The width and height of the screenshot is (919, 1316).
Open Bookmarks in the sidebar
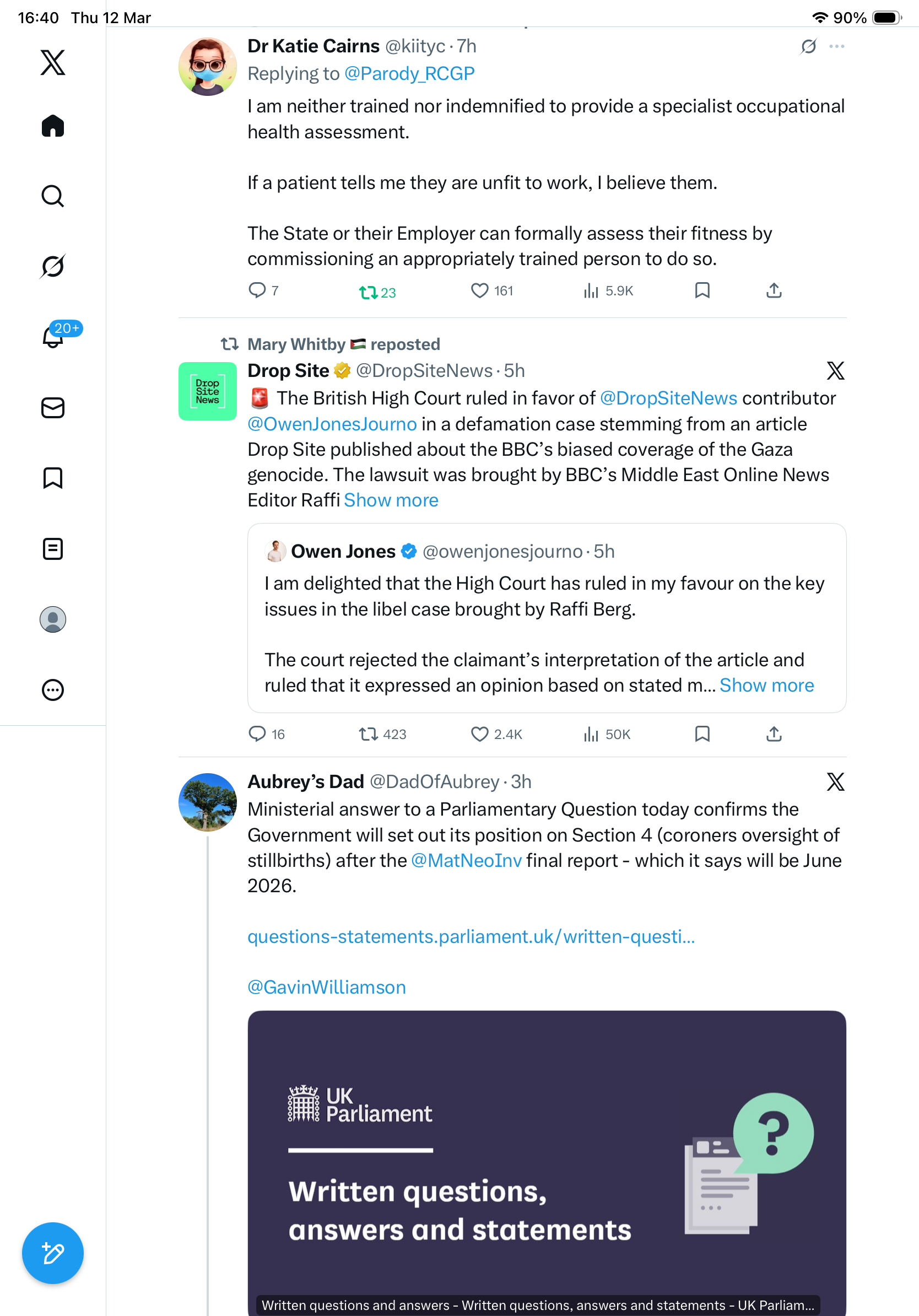click(x=53, y=478)
